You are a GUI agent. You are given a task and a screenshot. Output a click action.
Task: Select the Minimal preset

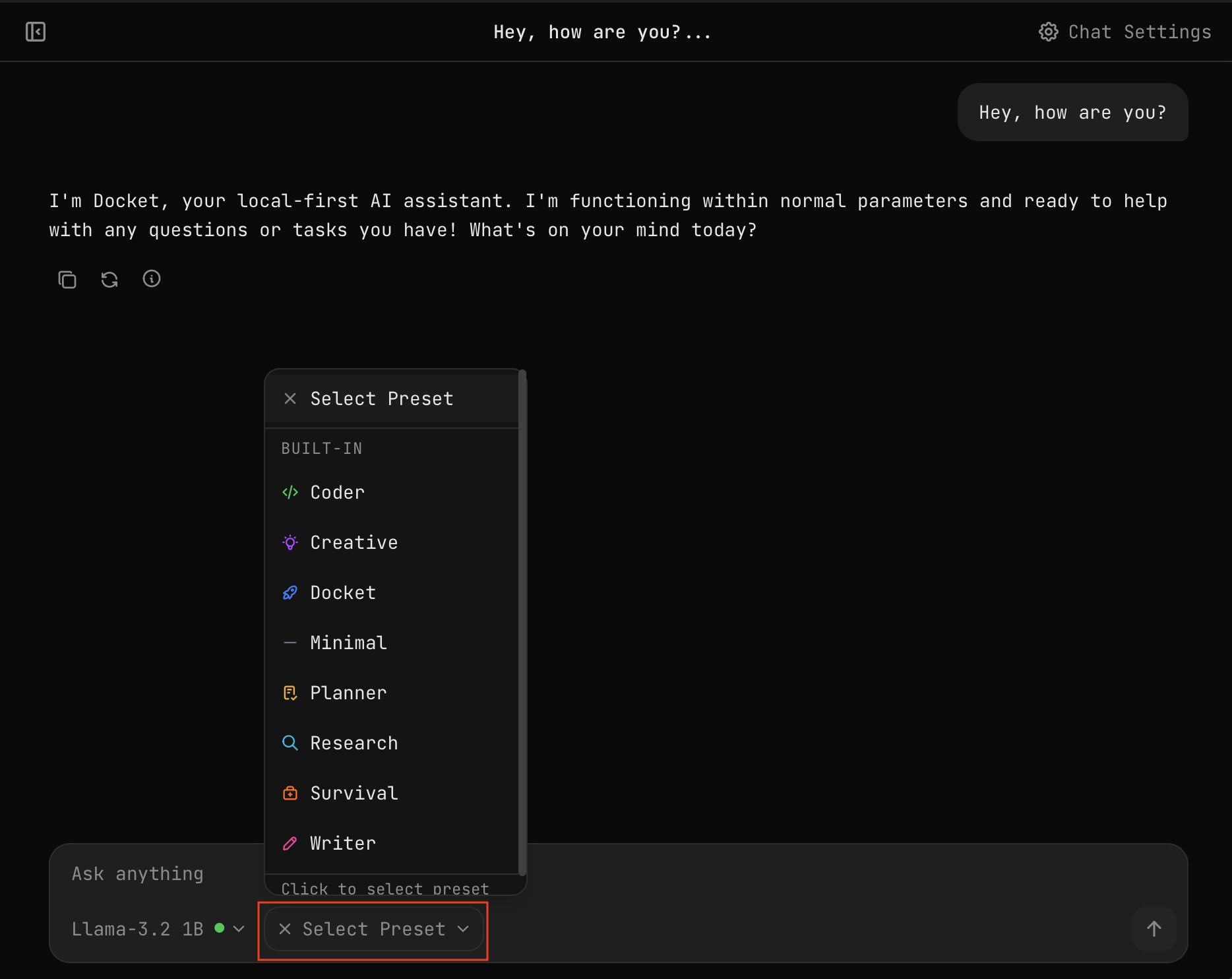point(348,643)
